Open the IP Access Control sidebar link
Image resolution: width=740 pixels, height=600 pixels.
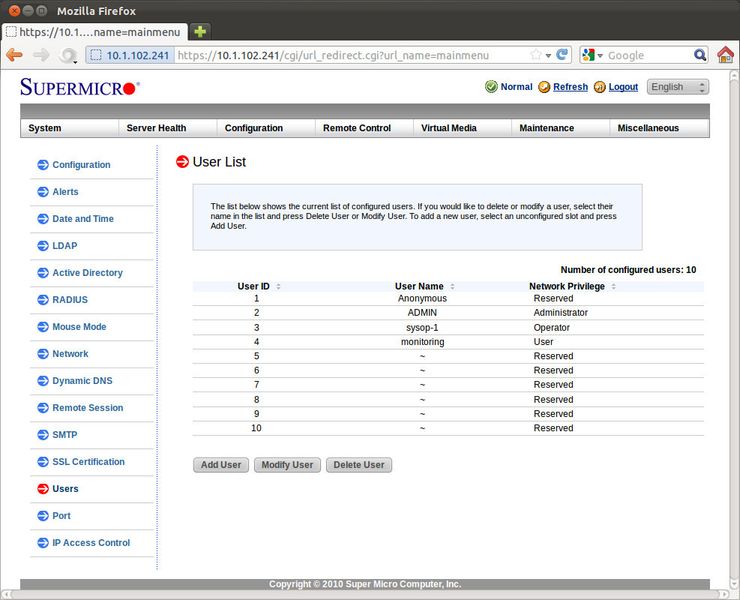[x=91, y=542]
